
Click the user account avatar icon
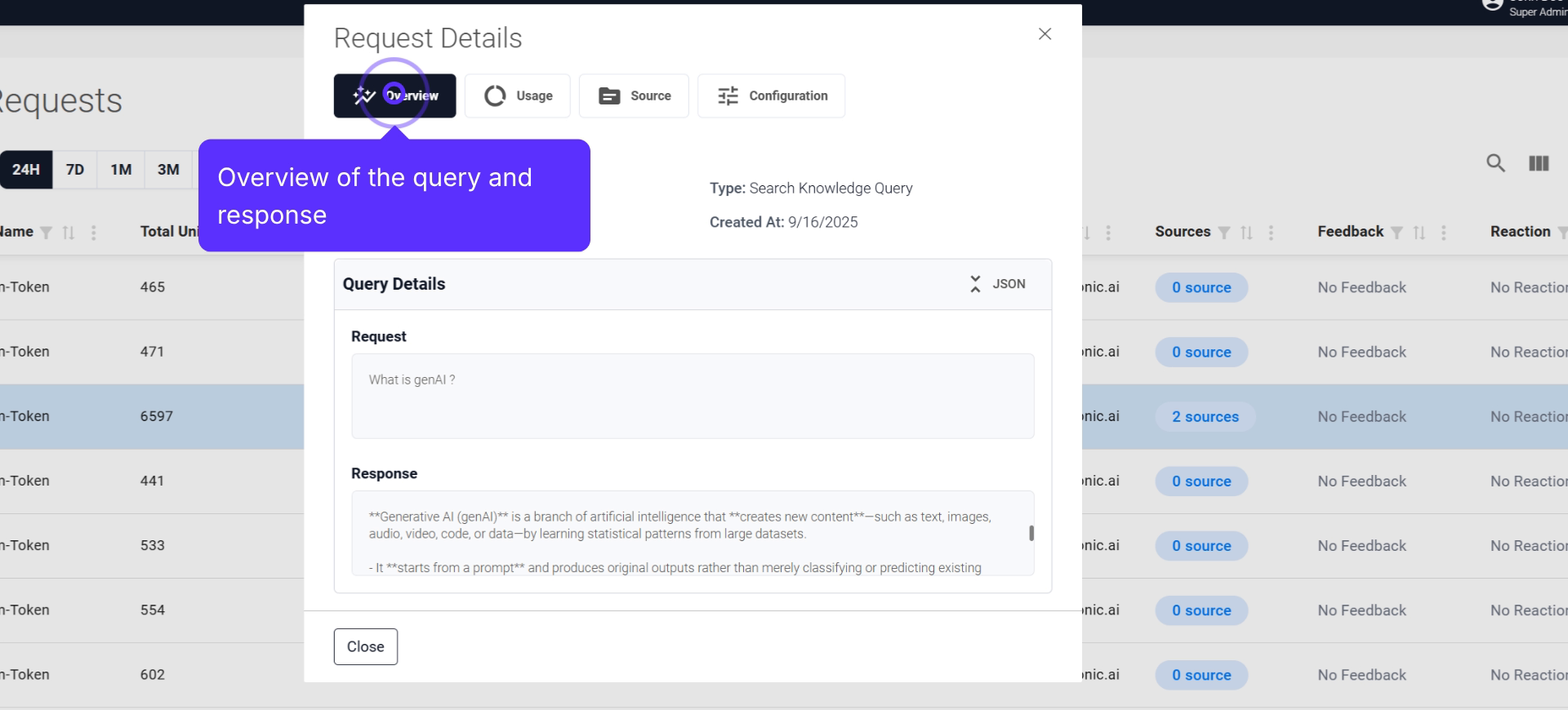1493,5
